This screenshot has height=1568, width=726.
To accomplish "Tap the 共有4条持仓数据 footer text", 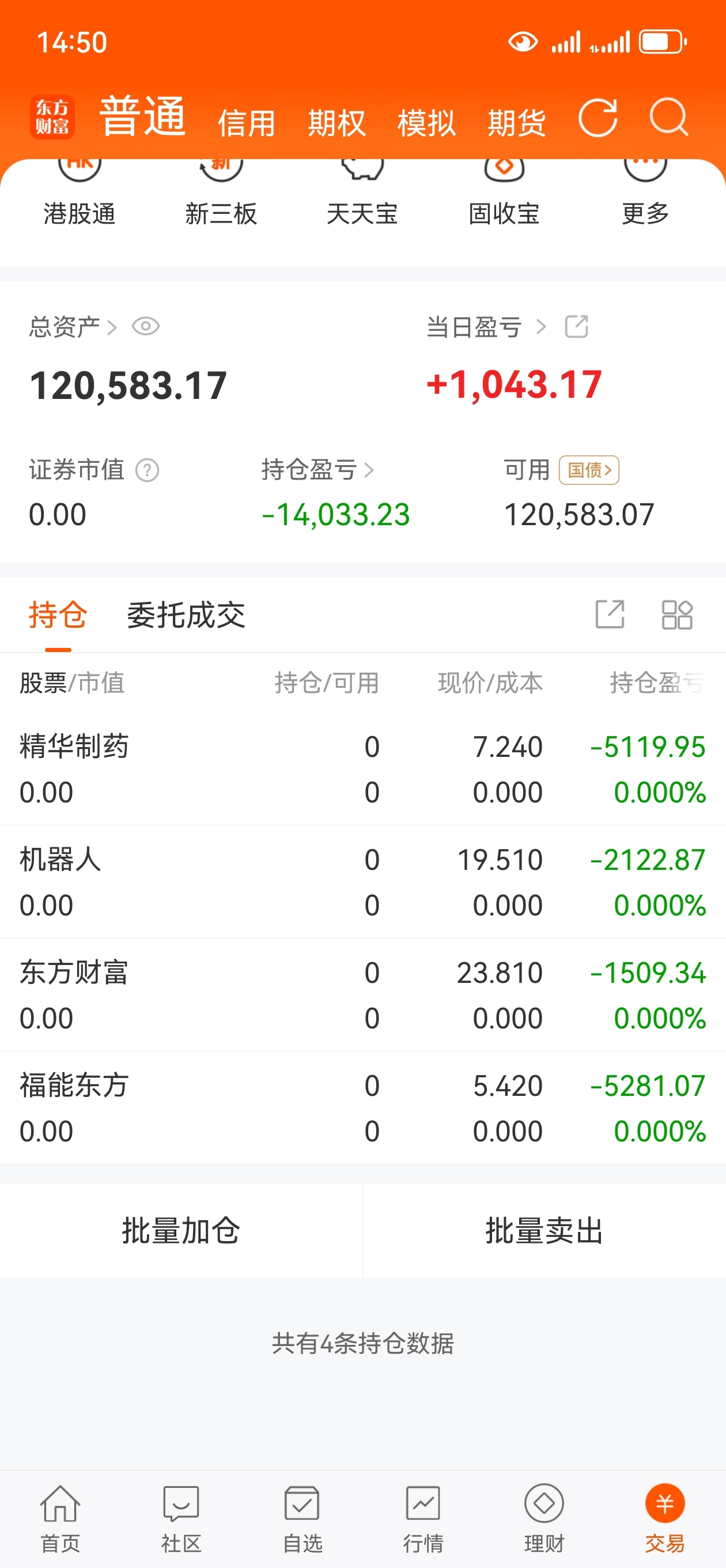I will pos(362,1343).
